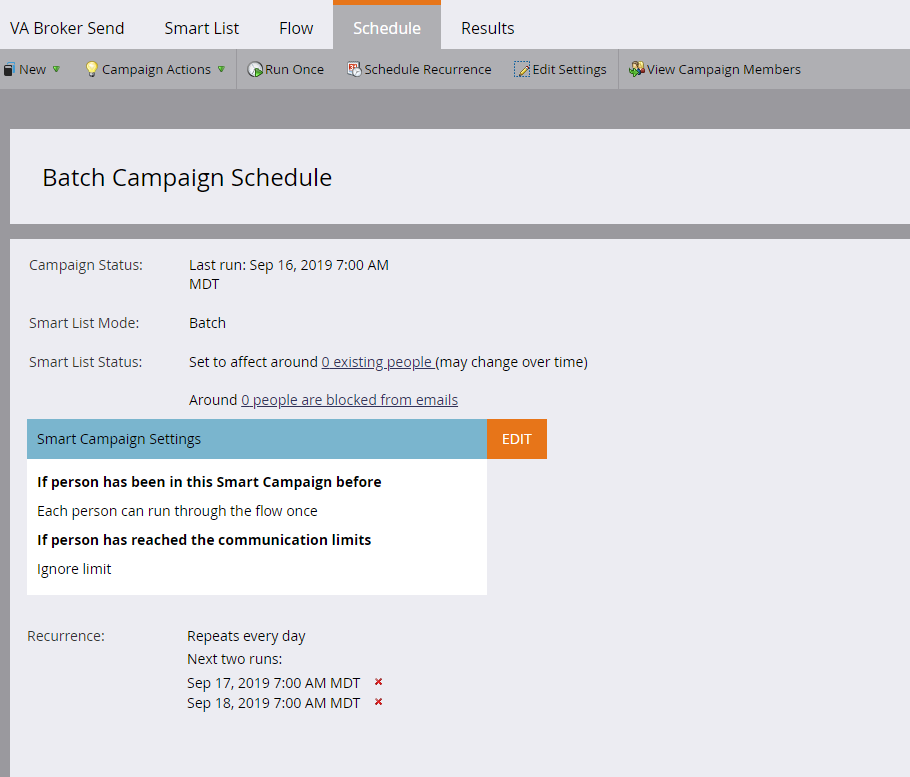Click the Run Once toolbar label

tap(294, 70)
